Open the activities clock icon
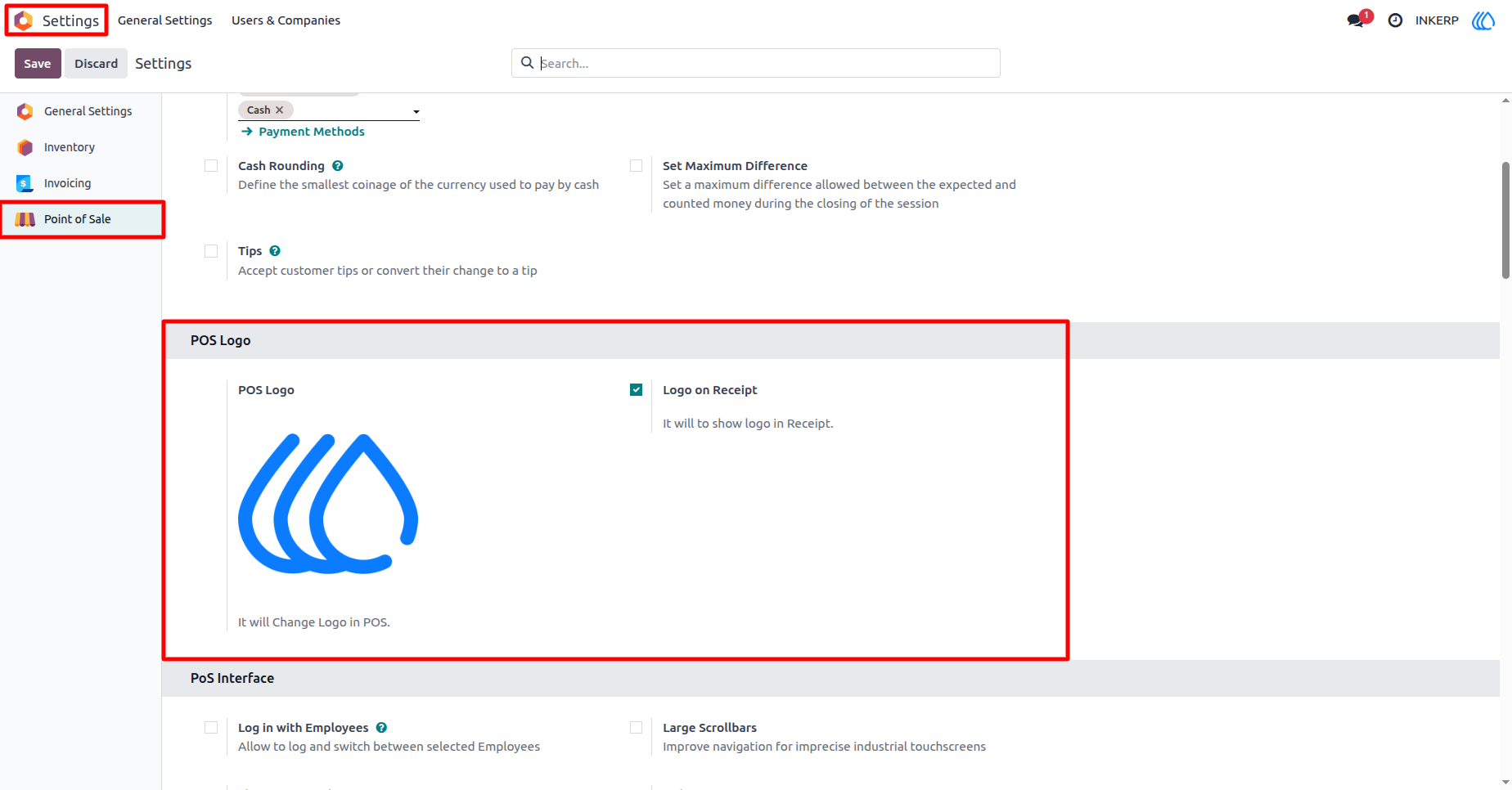The width and height of the screenshot is (1512, 790). 1395,20
